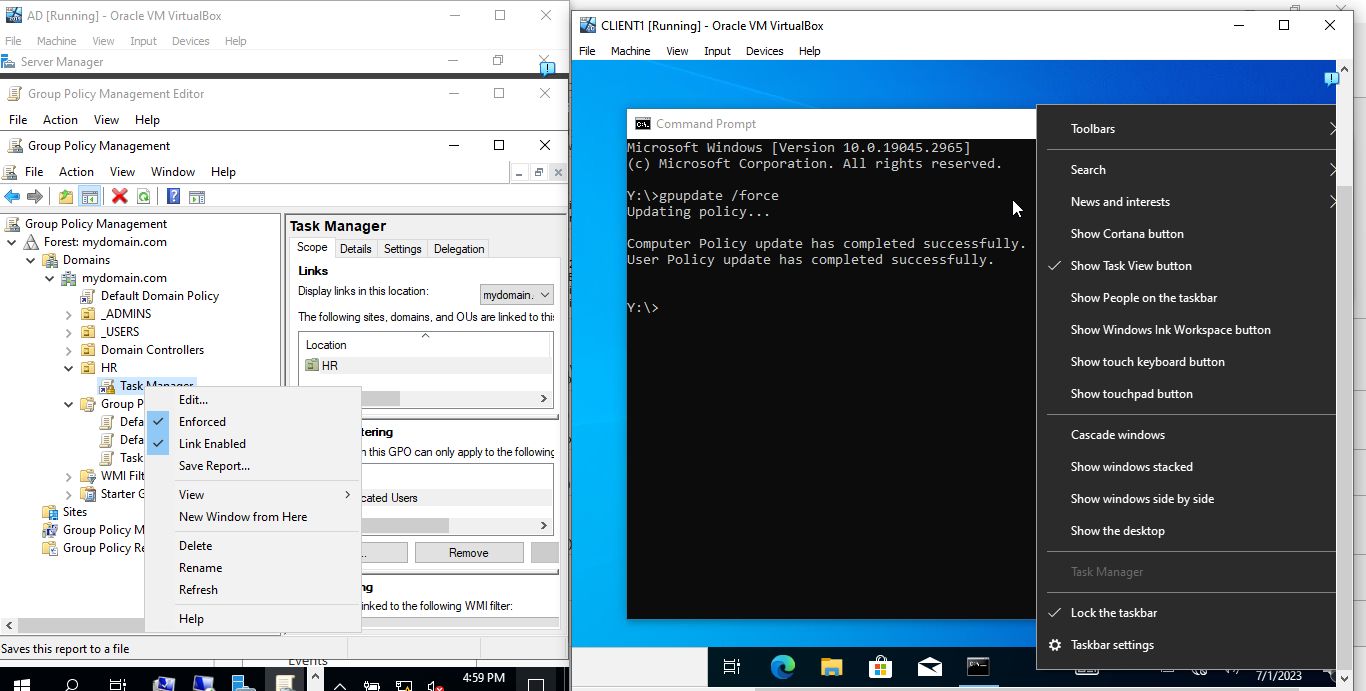Click the Default Domain Policy icon in tree
This screenshot has height=691, width=1366.
point(89,296)
